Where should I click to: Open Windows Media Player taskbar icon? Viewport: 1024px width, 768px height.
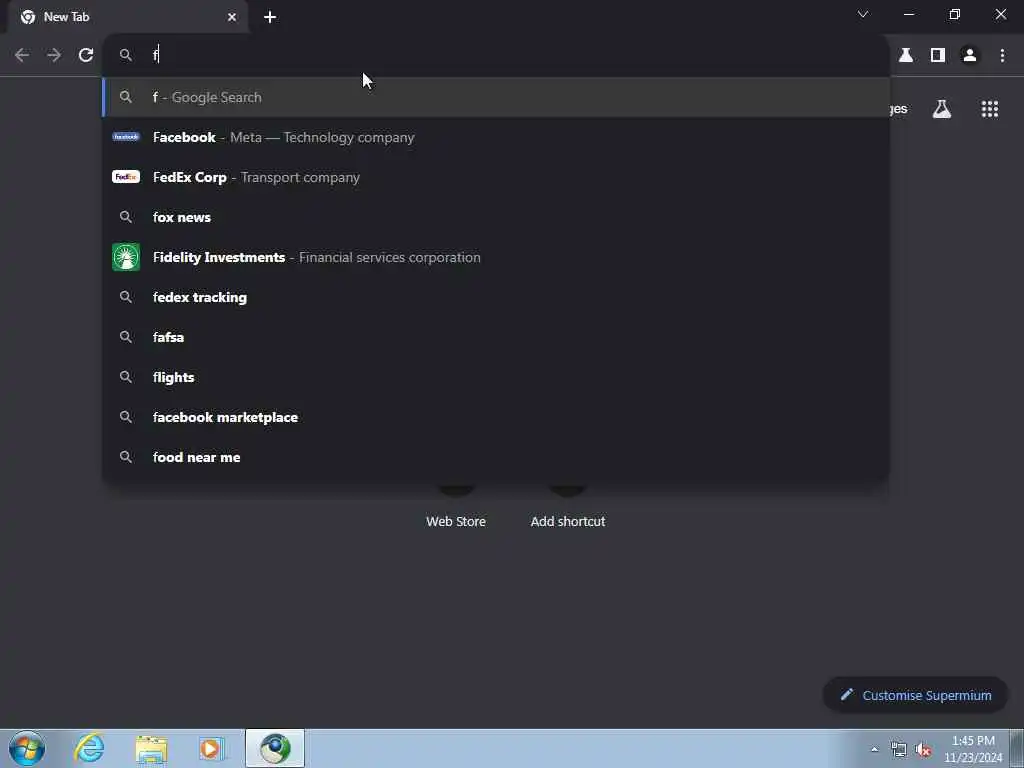[x=212, y=748]
